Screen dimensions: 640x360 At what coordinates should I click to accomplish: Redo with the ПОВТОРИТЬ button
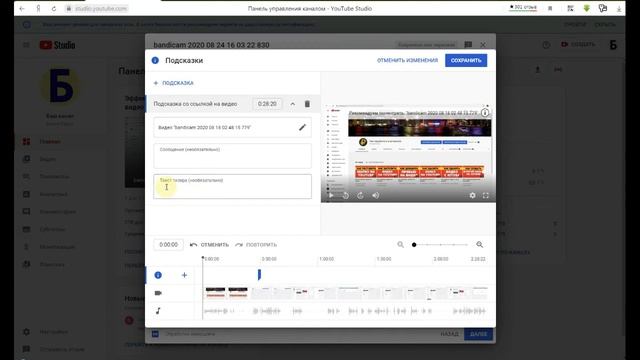point(256,245)
